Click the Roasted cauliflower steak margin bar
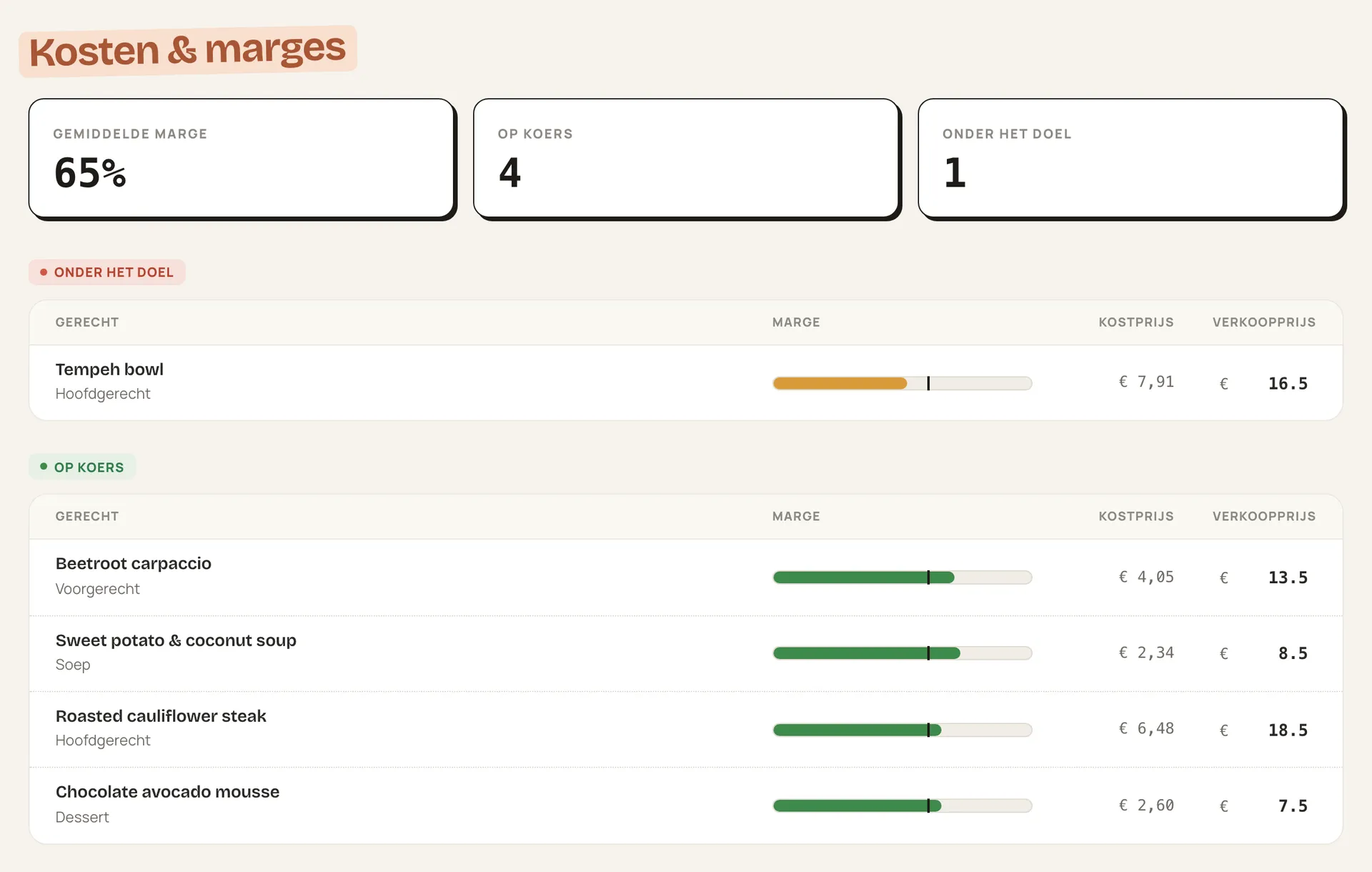Screen dimensions: 1372x872 point(902,730)
